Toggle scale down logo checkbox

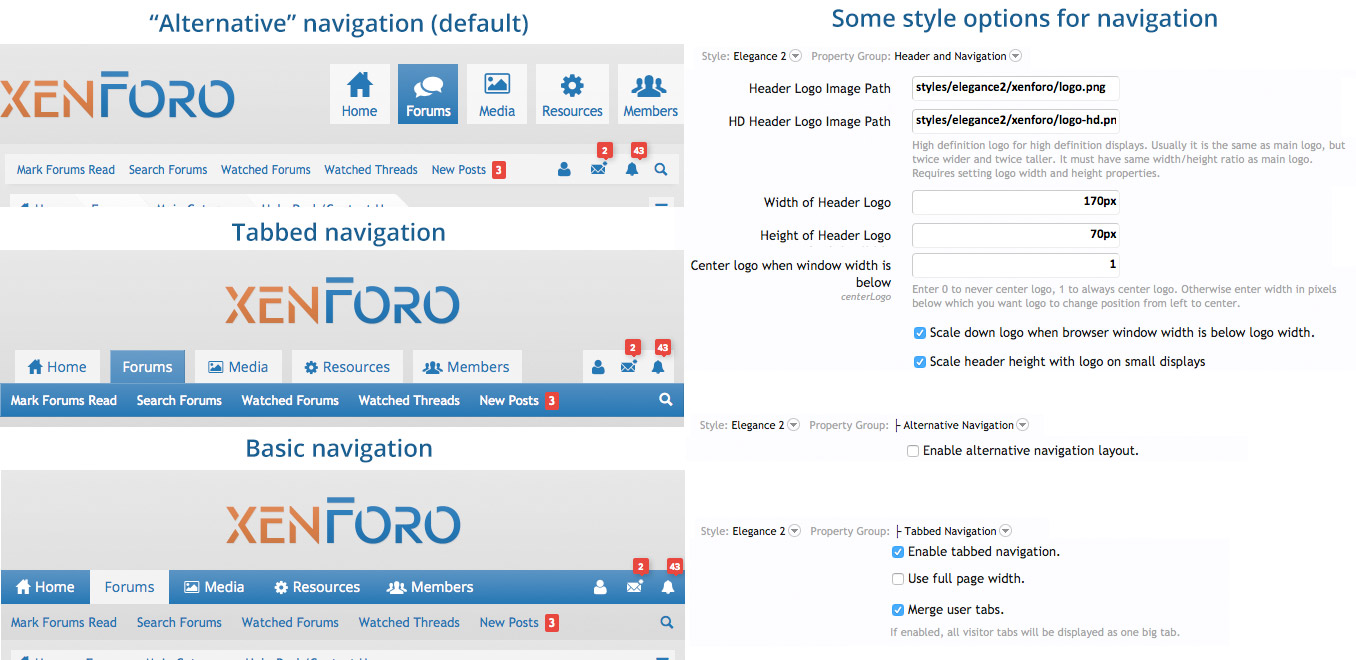(920, 333)
